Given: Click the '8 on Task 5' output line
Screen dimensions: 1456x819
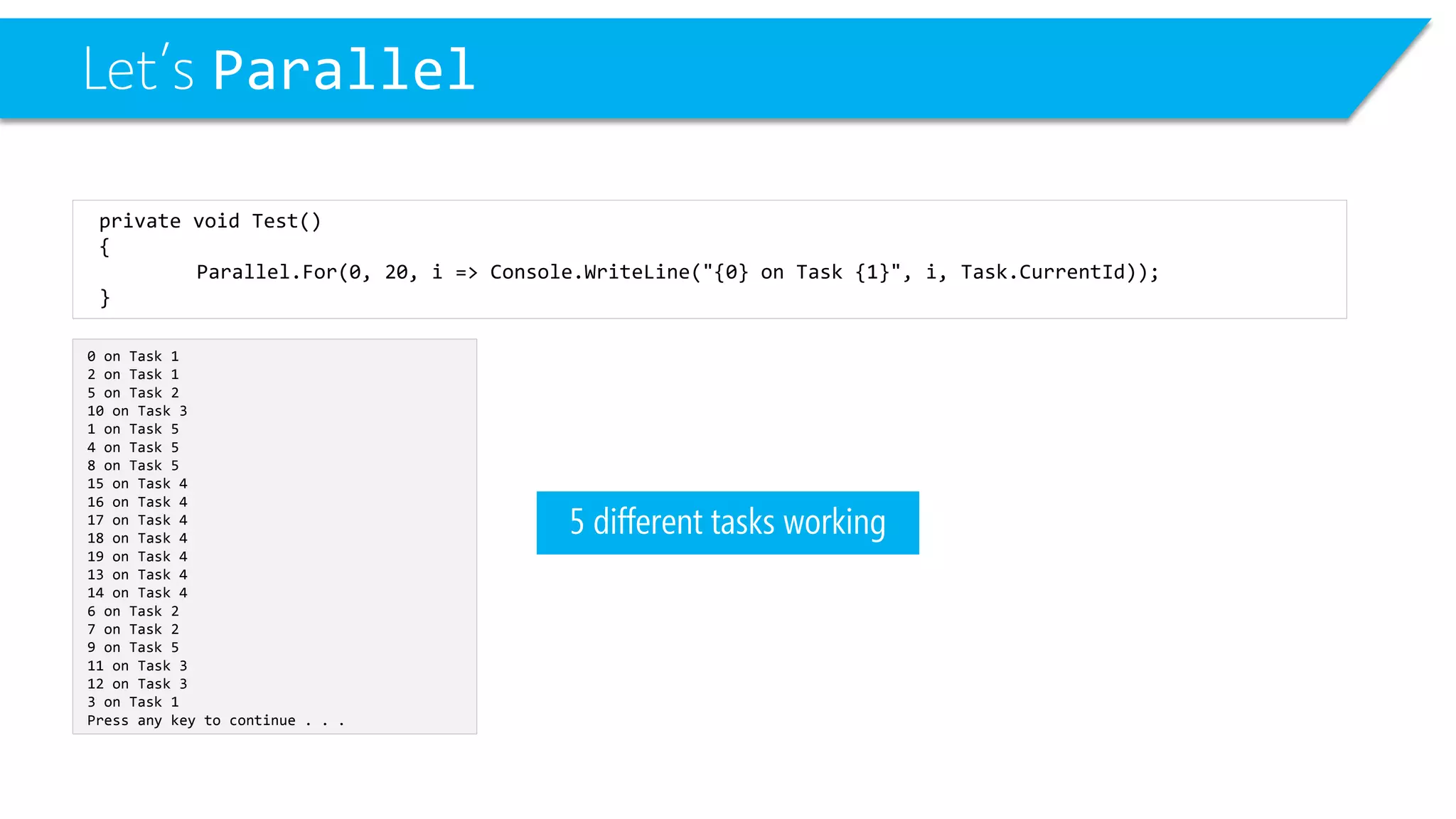Looking at the screenshot, I should click(x=133, y=466).
